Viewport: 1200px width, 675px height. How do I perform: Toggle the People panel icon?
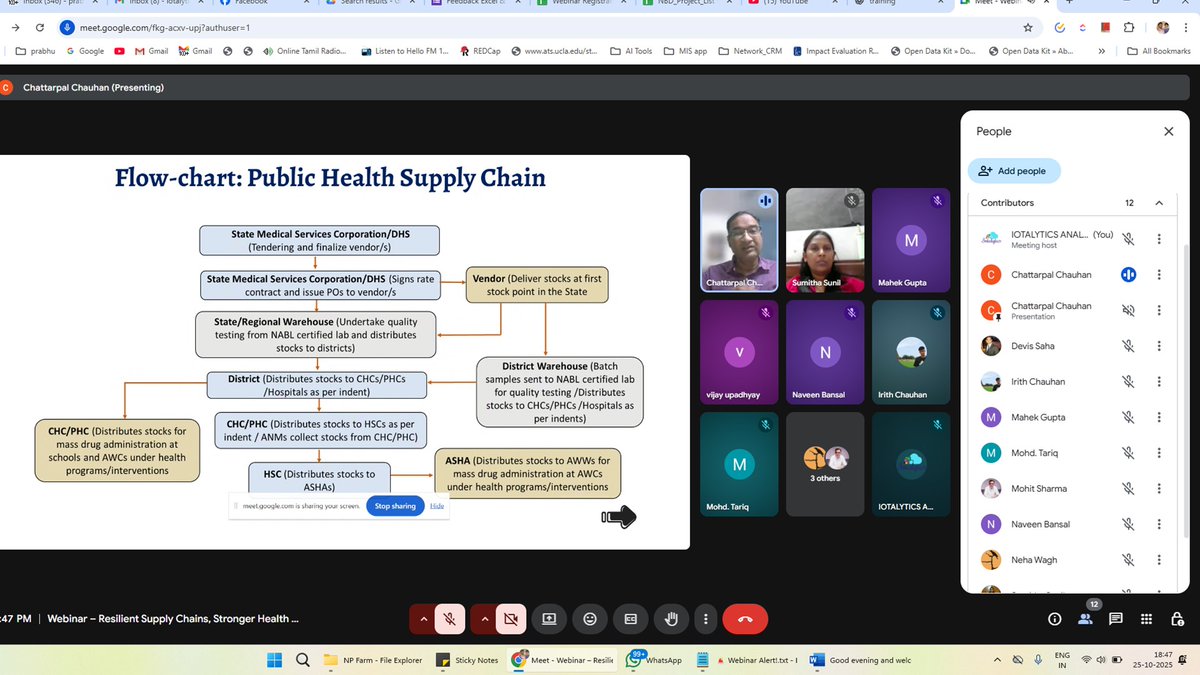pos(1085,619)
